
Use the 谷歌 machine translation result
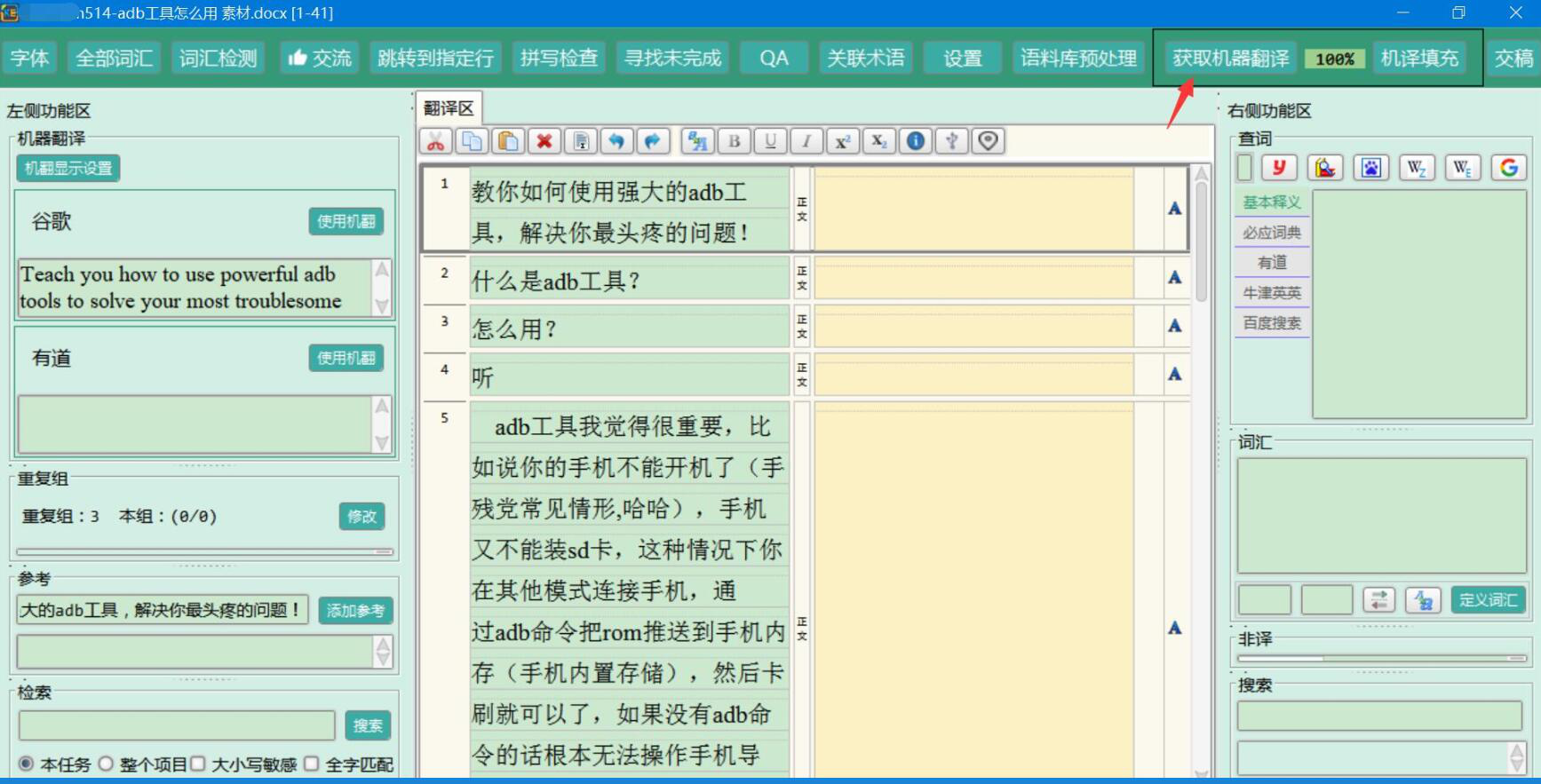346,221
